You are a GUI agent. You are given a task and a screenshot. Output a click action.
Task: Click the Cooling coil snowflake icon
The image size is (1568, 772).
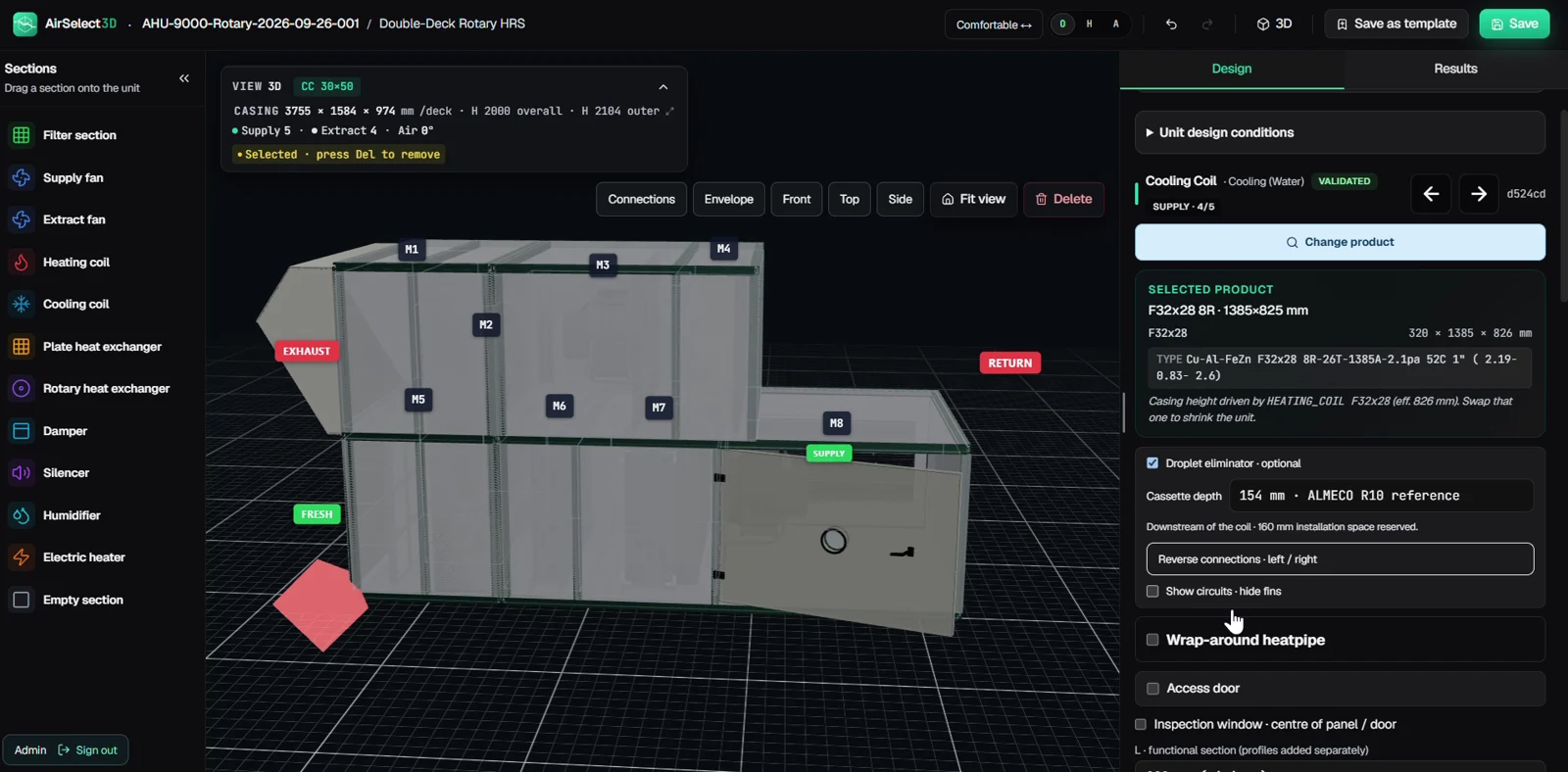[22, 304]
